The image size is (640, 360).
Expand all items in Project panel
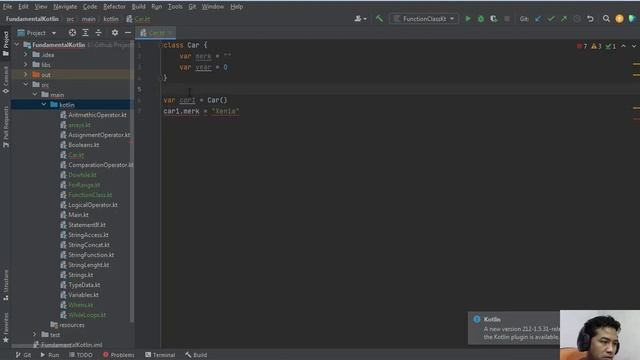coord(85,33)
